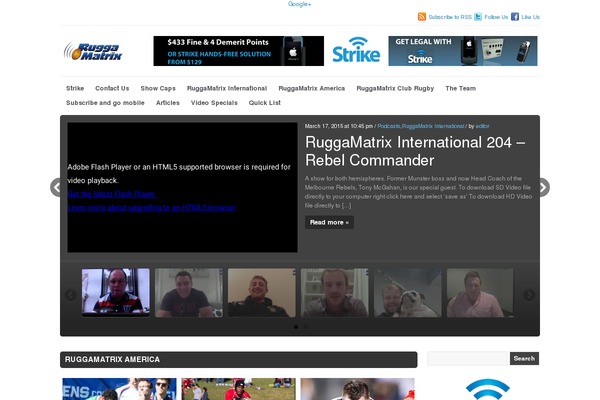Screen dimensions: 600x400
Task: Click the Follow Us link
Action: [496, 17]
